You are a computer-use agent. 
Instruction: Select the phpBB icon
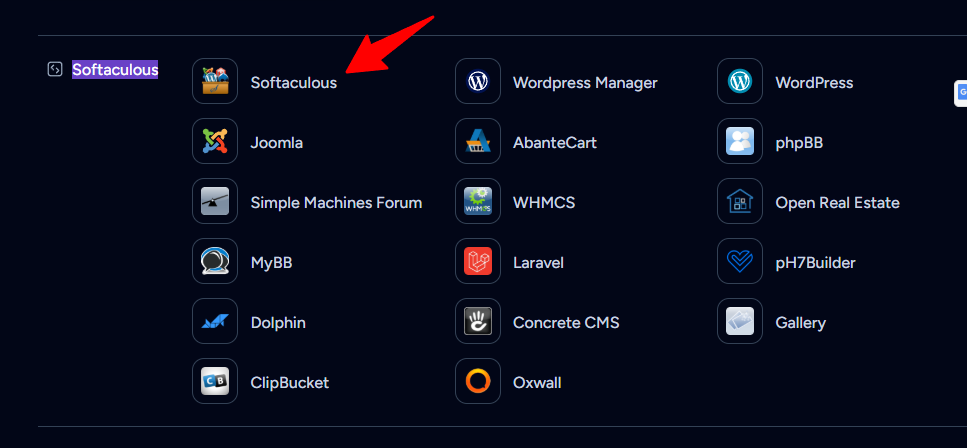tap(740, 141)
